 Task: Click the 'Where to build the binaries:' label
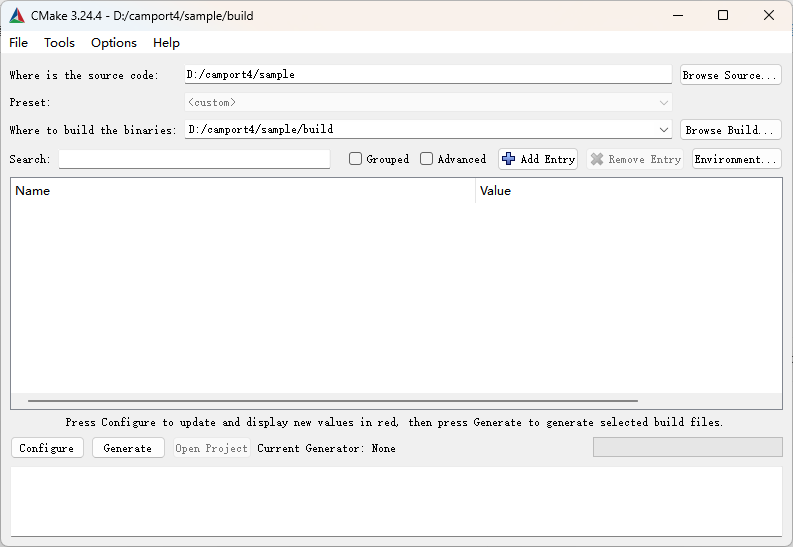[93, 130]
